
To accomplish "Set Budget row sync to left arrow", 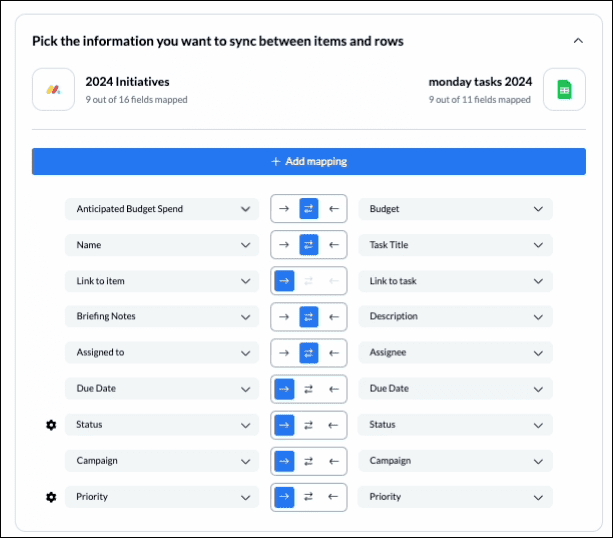I will [x=333, y=209].
